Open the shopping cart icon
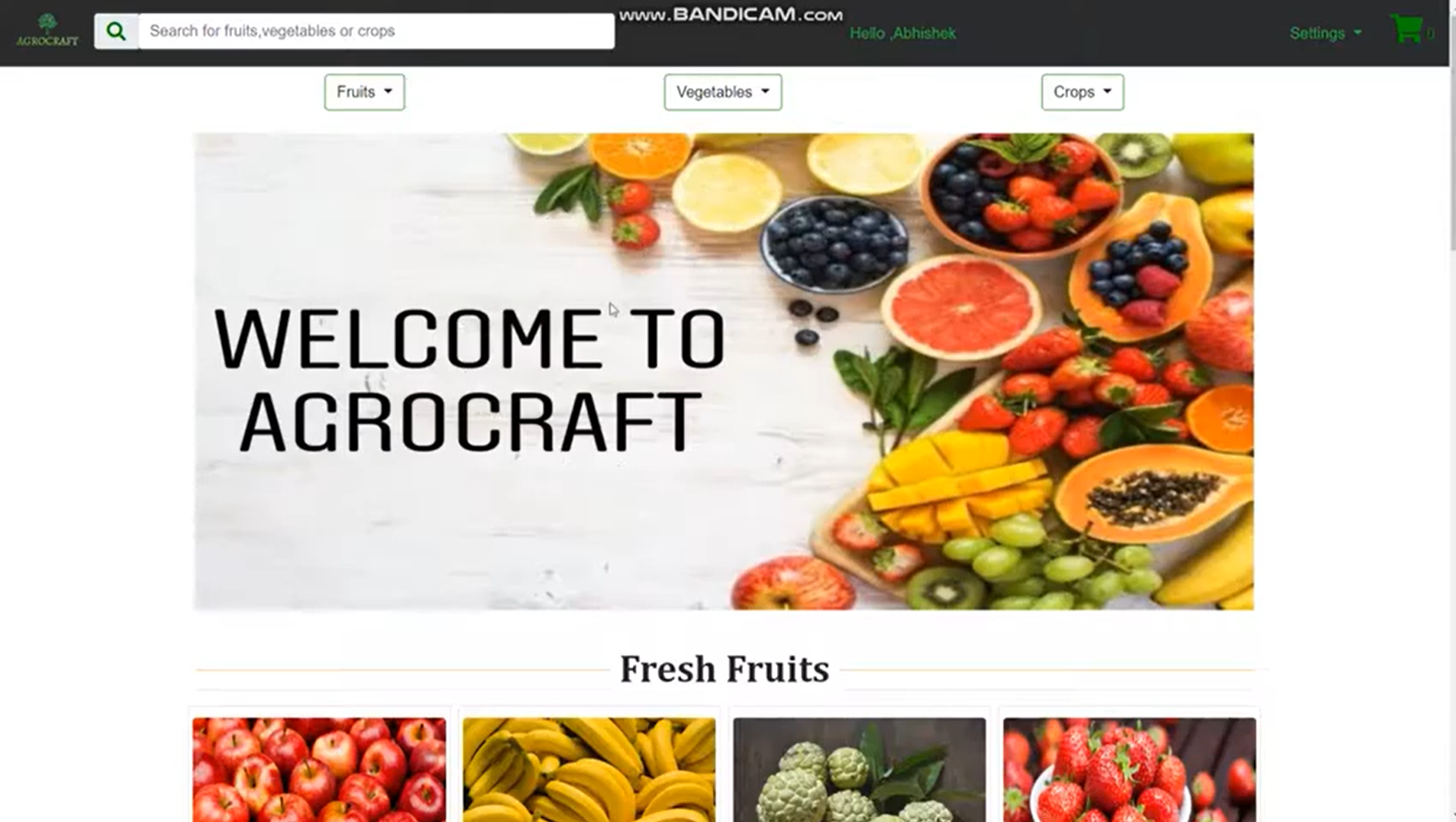The image size is (1456, 822). point(1406,29)
